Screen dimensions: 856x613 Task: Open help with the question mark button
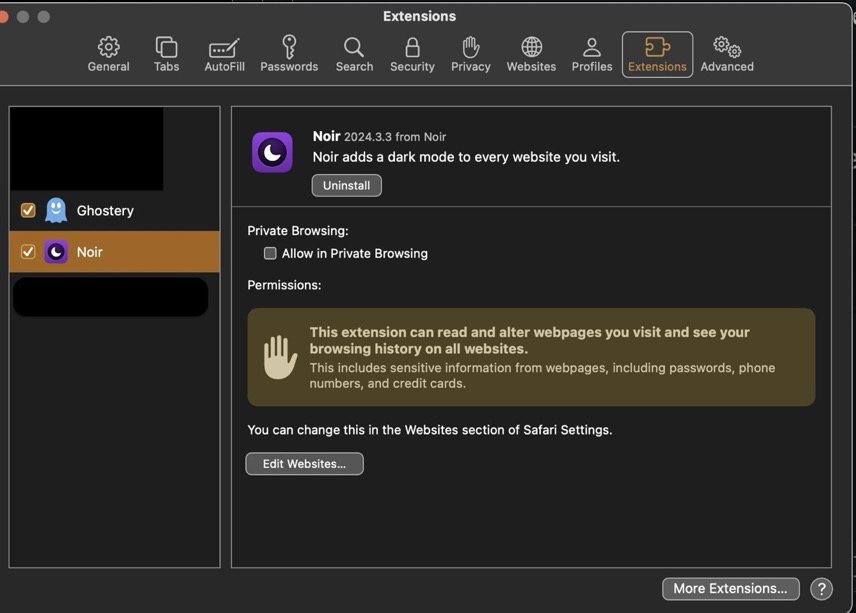coord(822,589)
